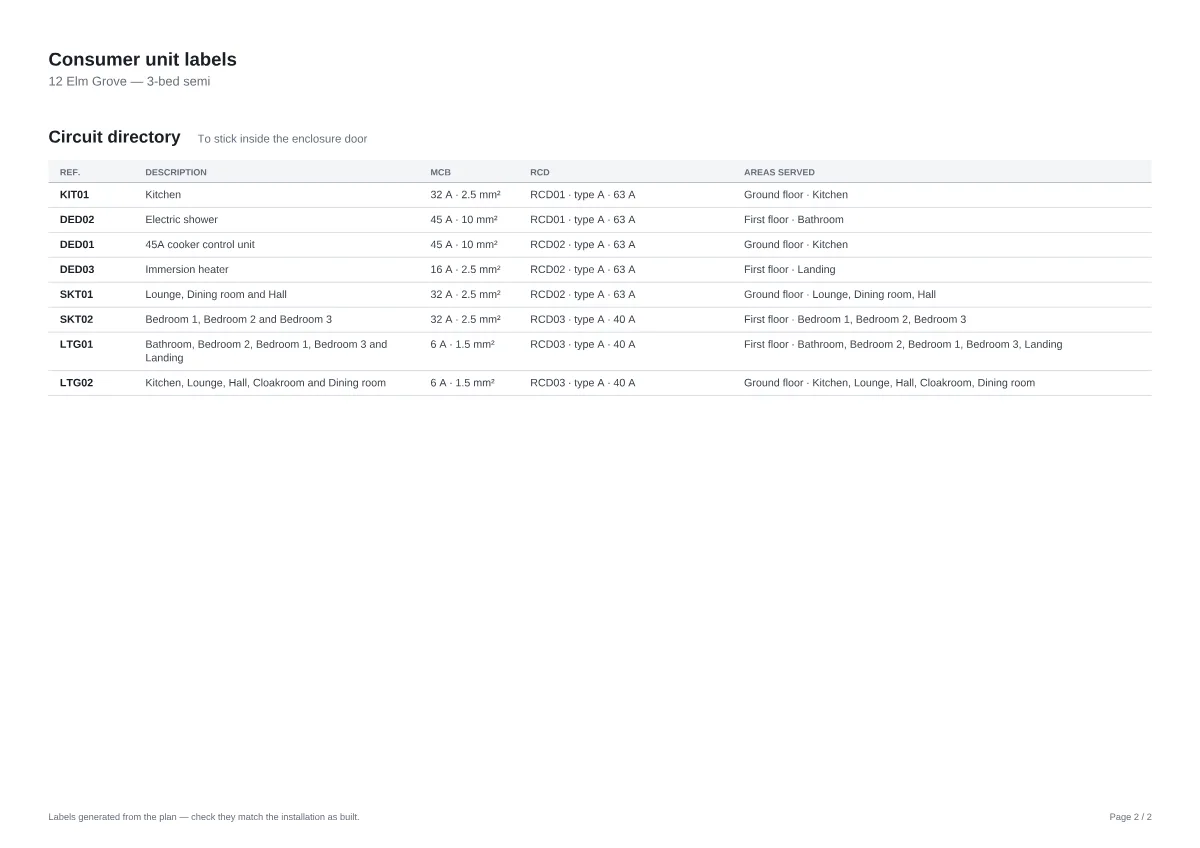Click the LTG01 reference cell
The width and height of the screenshot is (1200, 848).
click(76, 345)
